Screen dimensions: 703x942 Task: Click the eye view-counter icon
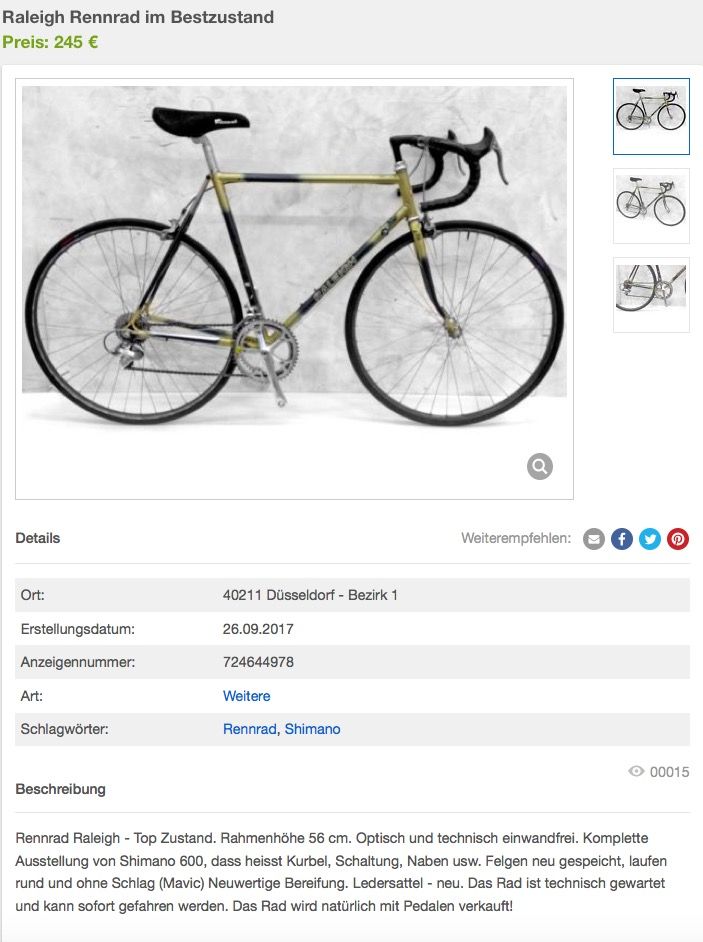pos(636,772)
